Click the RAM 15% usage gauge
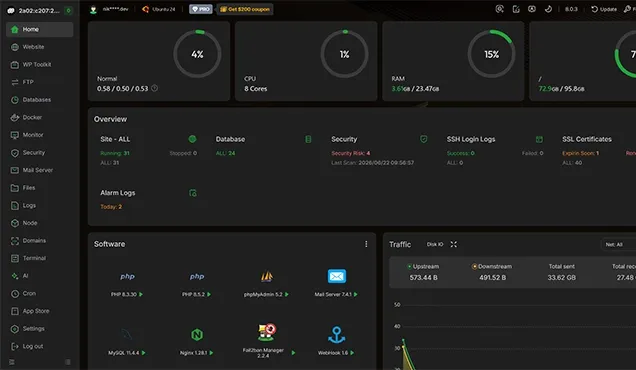The width and height of the screenshot is (636, 370). [x=492, y=54]
